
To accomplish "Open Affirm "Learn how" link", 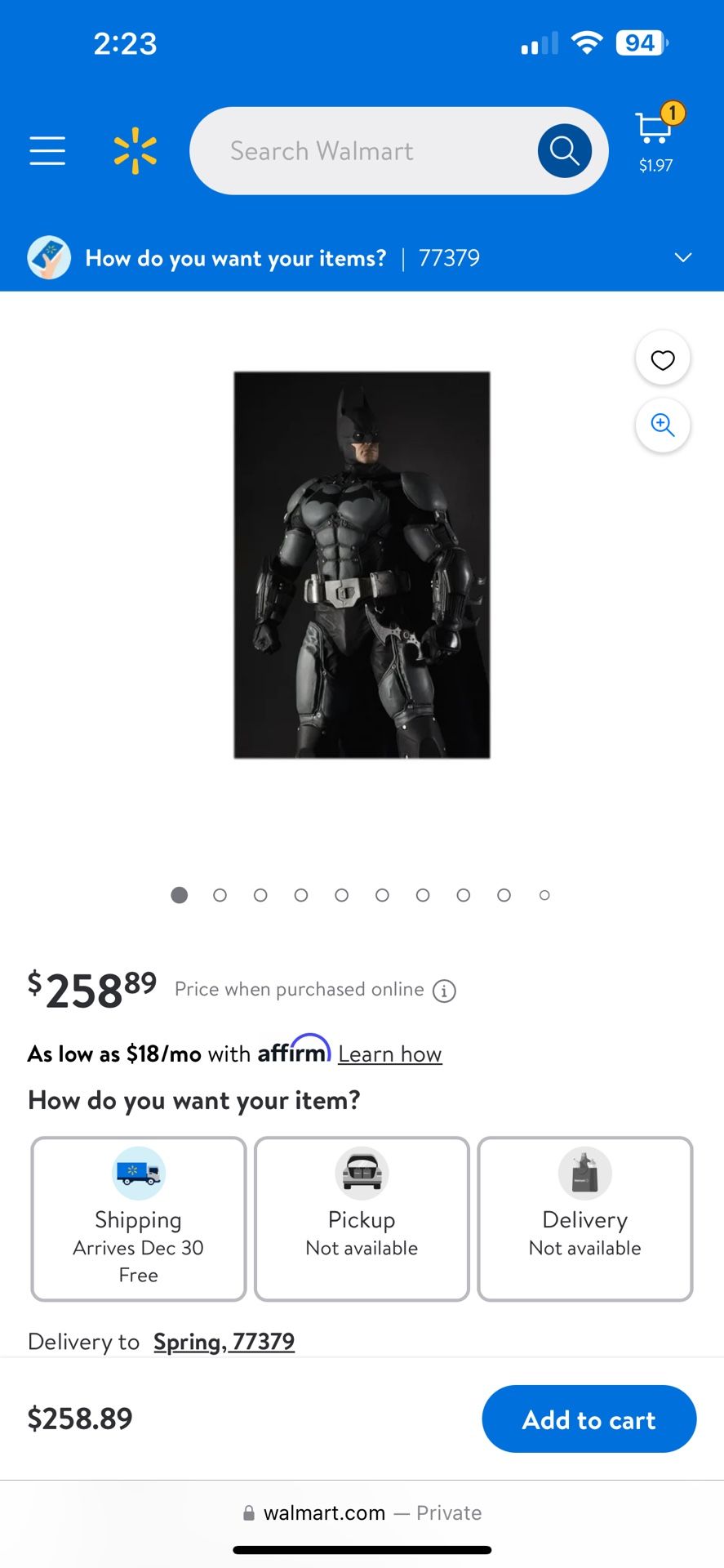I will 390,1054.
